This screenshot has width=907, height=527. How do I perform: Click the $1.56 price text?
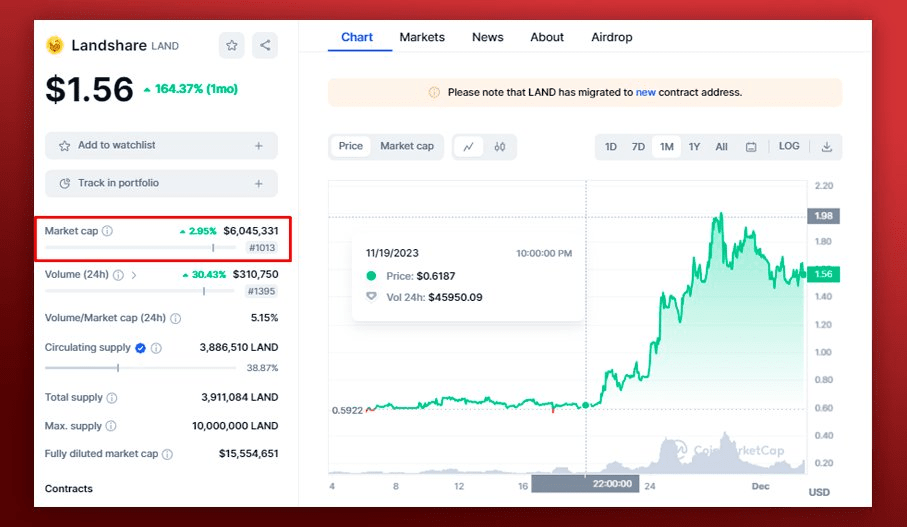click(x=90, y=90)
